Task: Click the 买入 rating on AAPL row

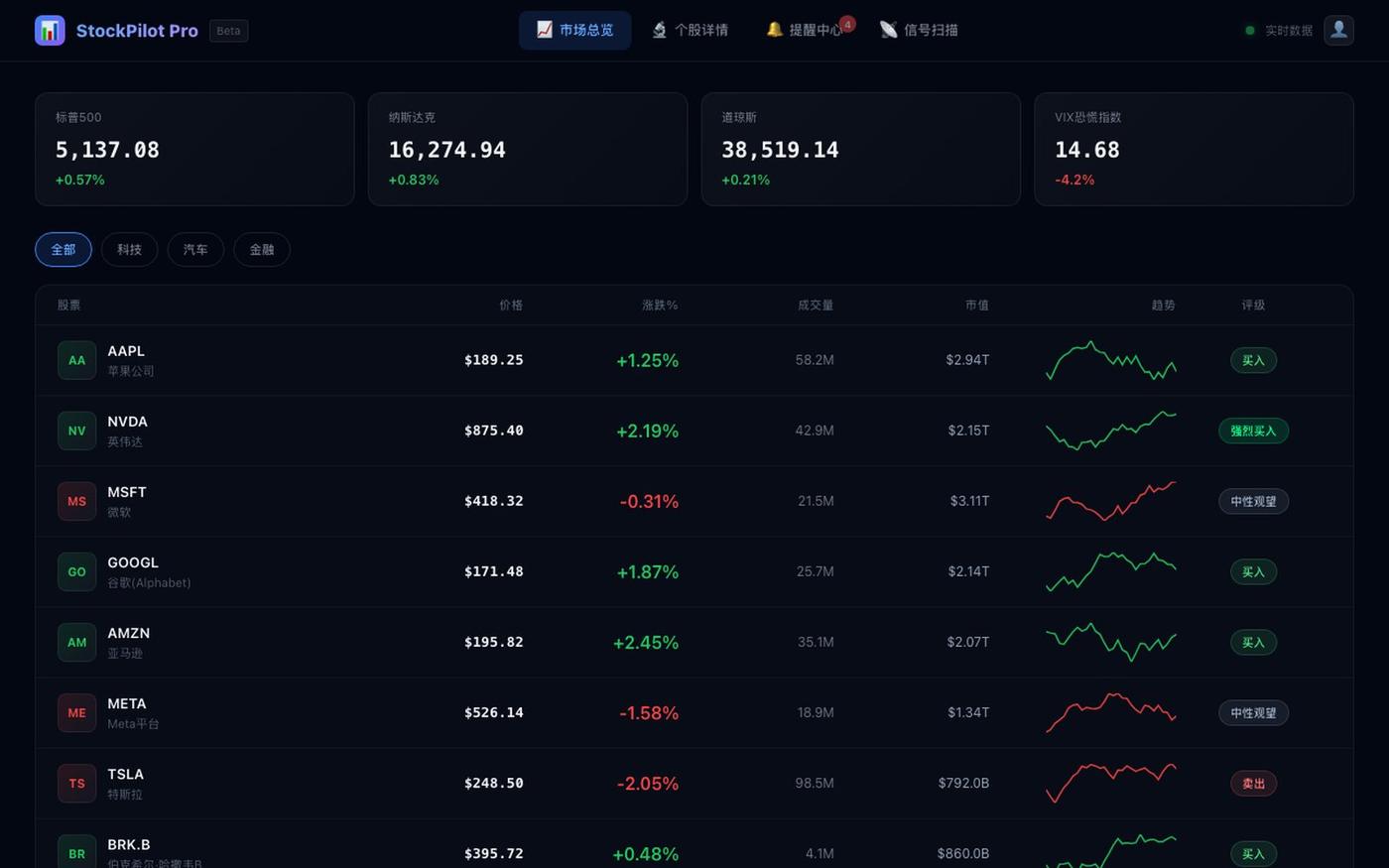Action: click(1253, 360)
